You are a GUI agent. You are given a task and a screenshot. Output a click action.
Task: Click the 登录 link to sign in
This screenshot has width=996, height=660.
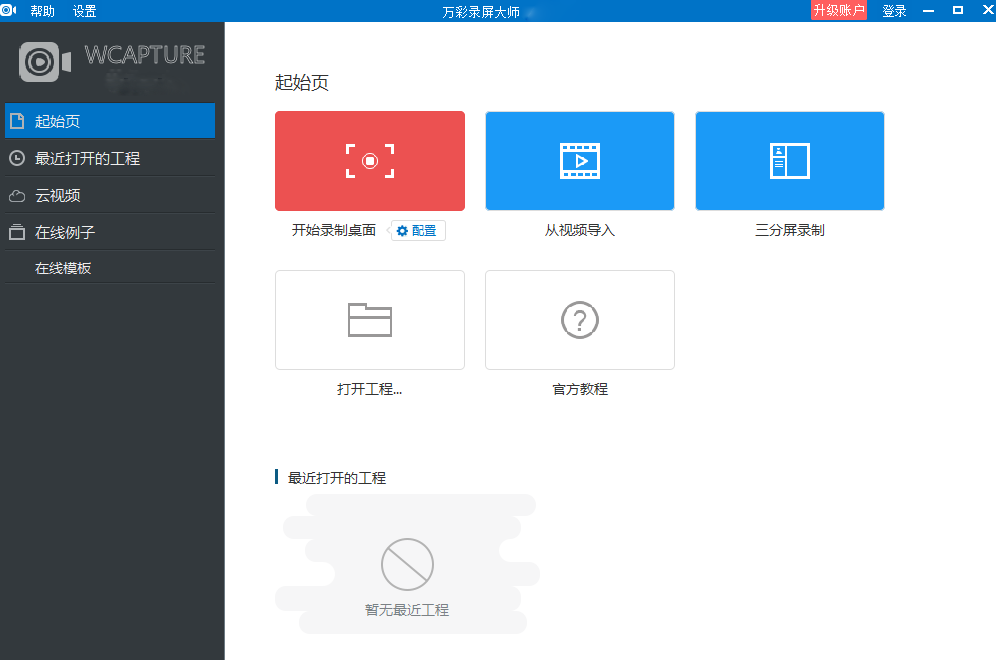(x=893, y=11)
